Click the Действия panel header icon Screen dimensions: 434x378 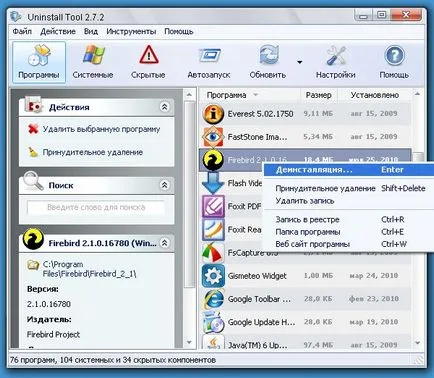[x=33, y=105]
